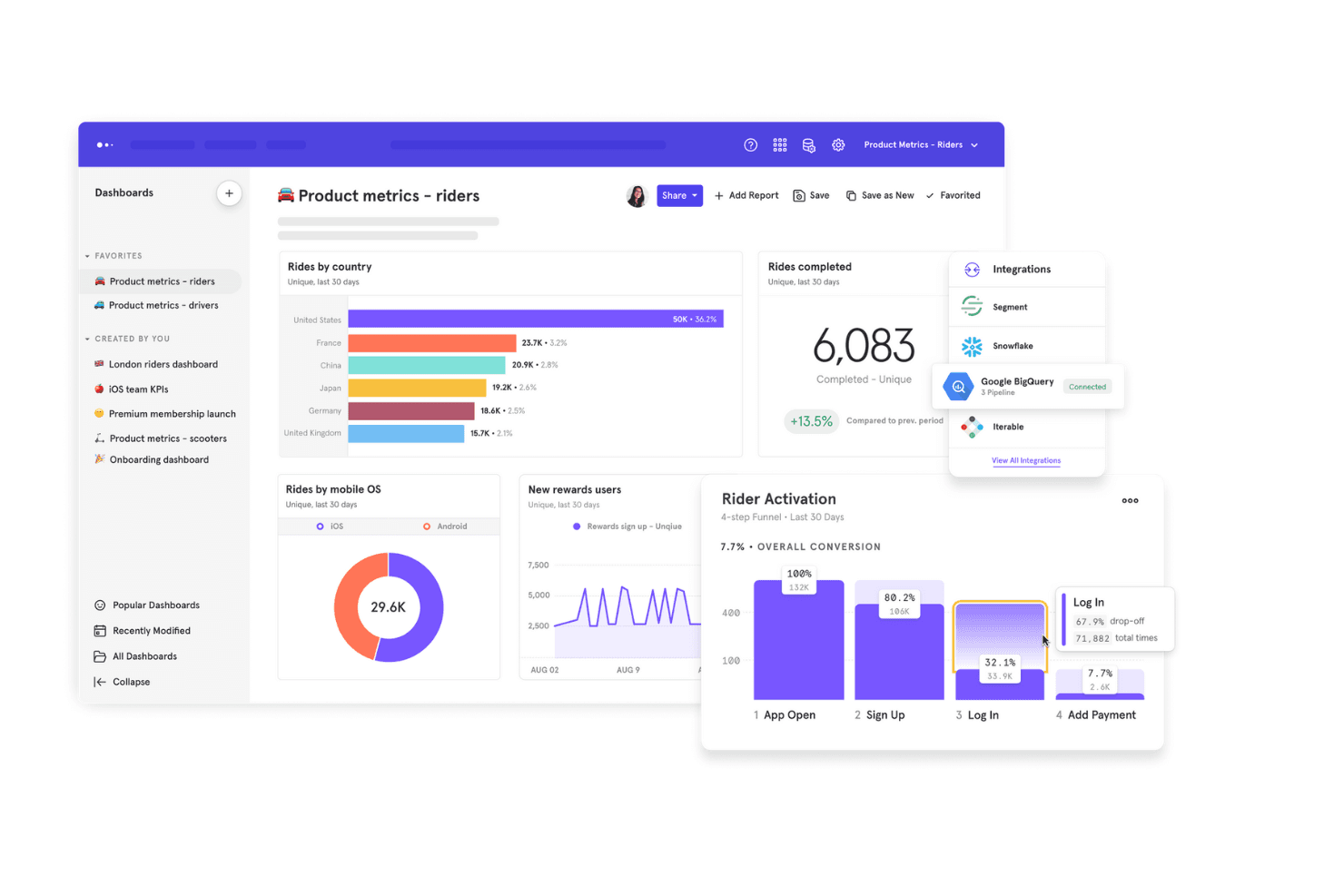Click Save as New button
The height and width of the screenshot is (896, 1344).
click(x=880, y=195)
